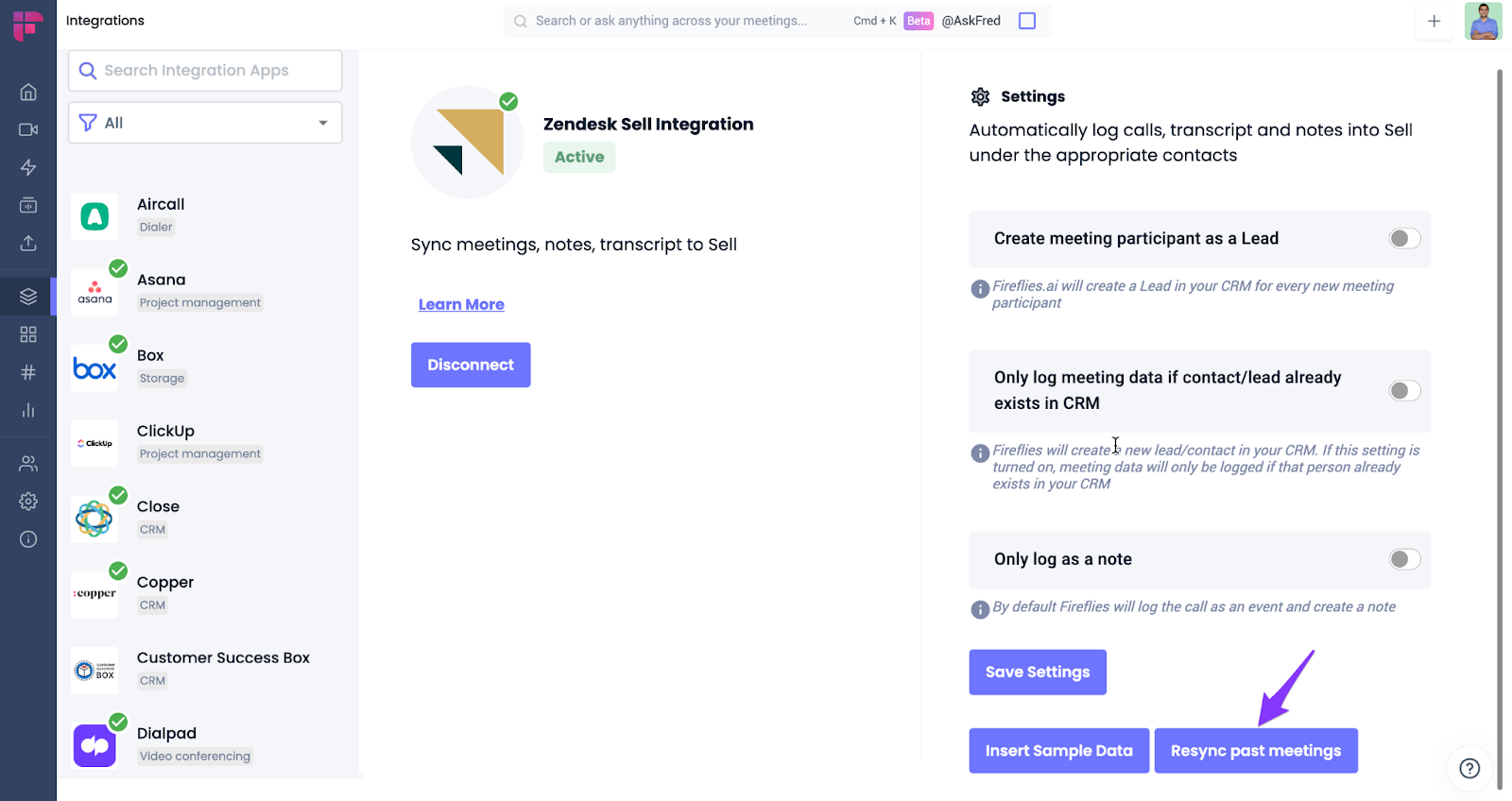Open the user profile avatar menu
Viewport: 1512px width, 801px height.
1483,21
